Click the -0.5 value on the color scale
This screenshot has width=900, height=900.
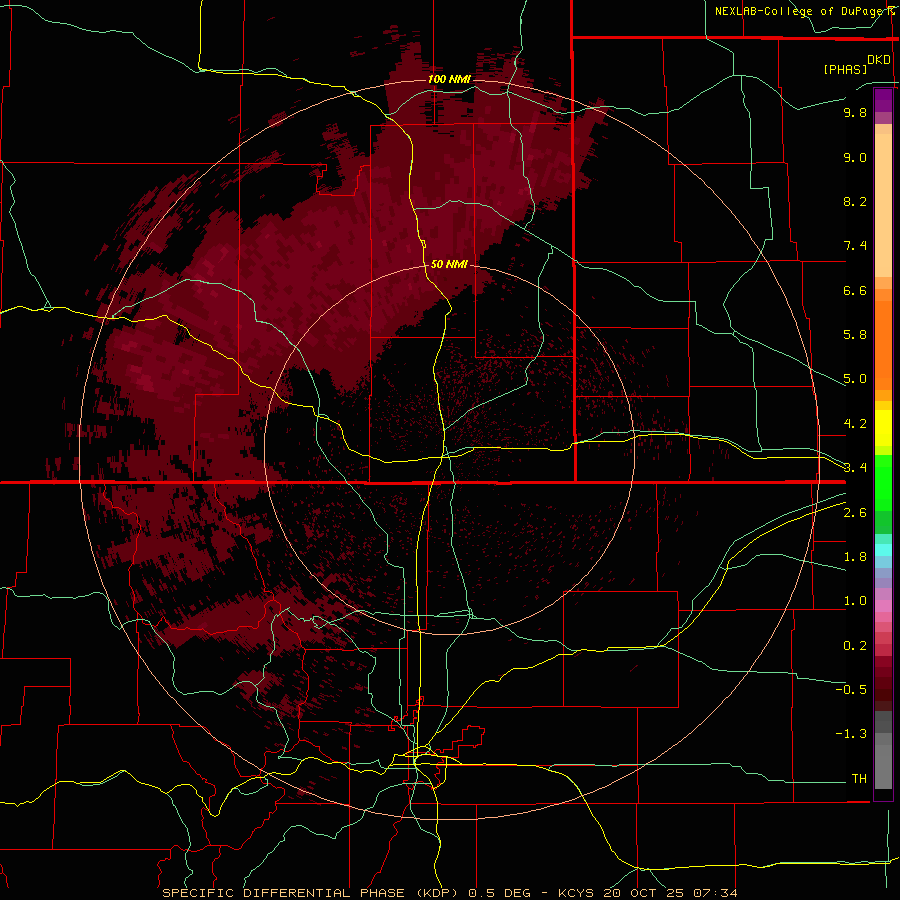(851, 690)
